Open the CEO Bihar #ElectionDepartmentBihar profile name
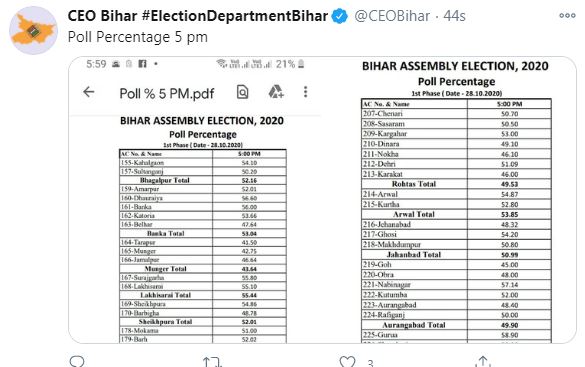This screenshot has height=367, width=585. coord(198,16)
